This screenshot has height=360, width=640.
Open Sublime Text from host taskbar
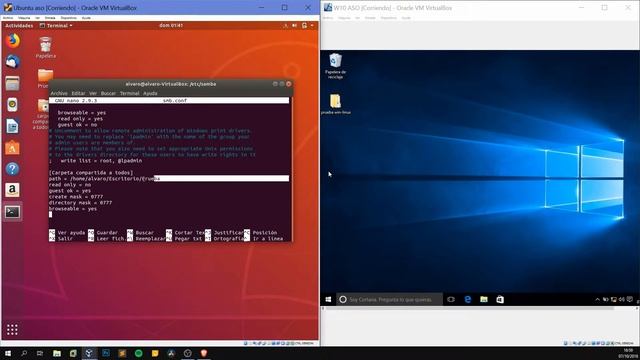[122, 353]
